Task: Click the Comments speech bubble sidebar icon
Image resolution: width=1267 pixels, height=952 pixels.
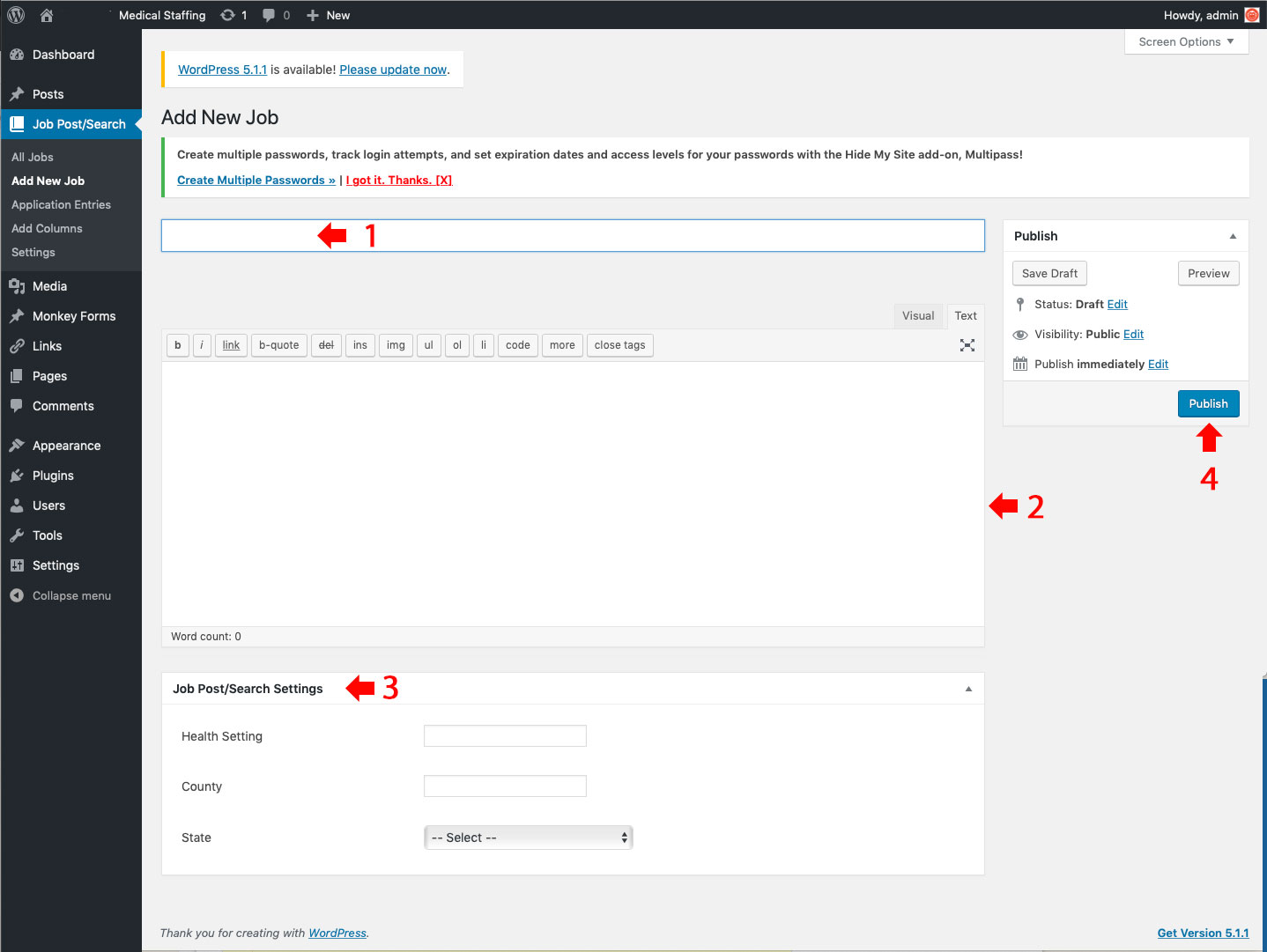Action: point(17,406)
